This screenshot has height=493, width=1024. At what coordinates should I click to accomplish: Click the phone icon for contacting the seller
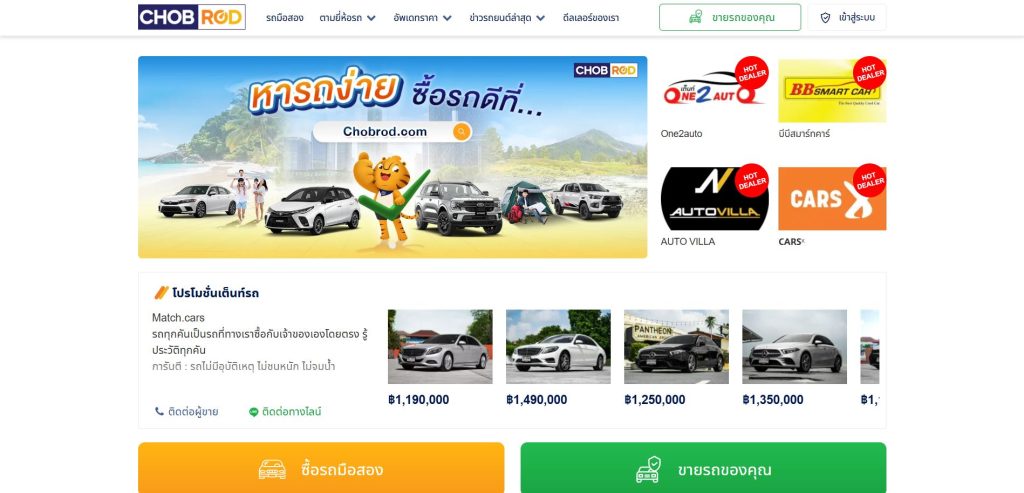[x=159, y=411]
